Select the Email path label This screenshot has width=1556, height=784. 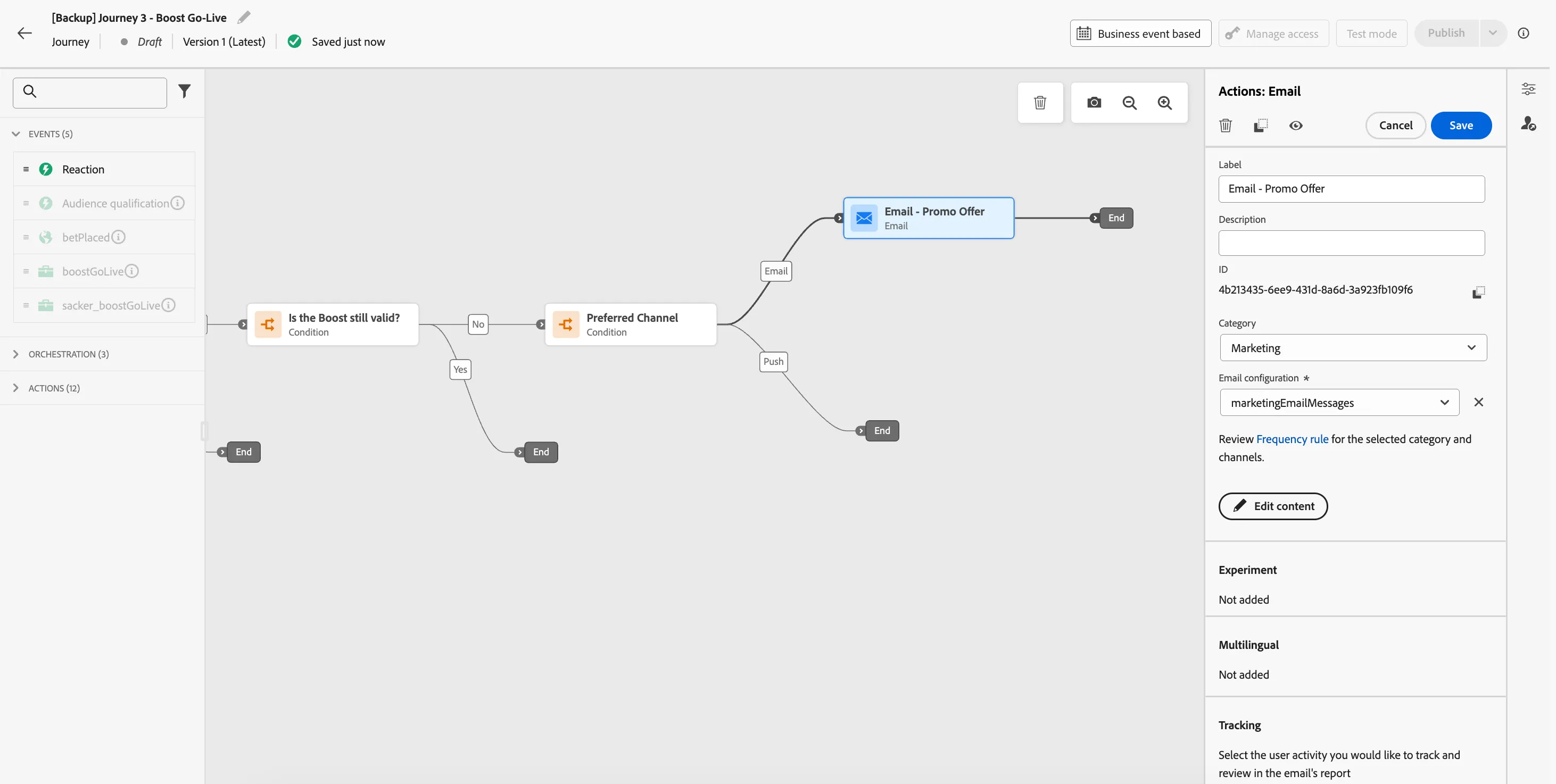coord(775,271)
